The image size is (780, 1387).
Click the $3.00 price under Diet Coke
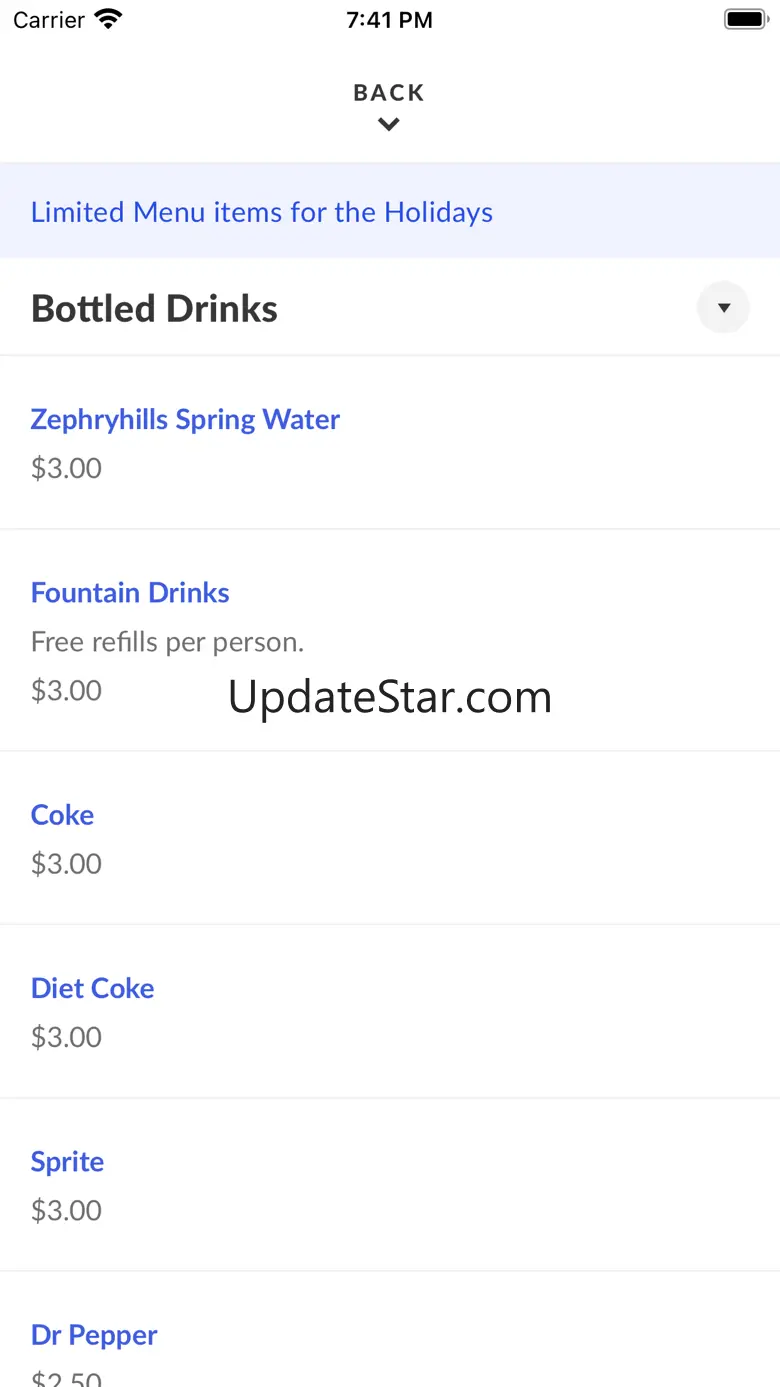pyautogui.click(x=66, y=1037)
